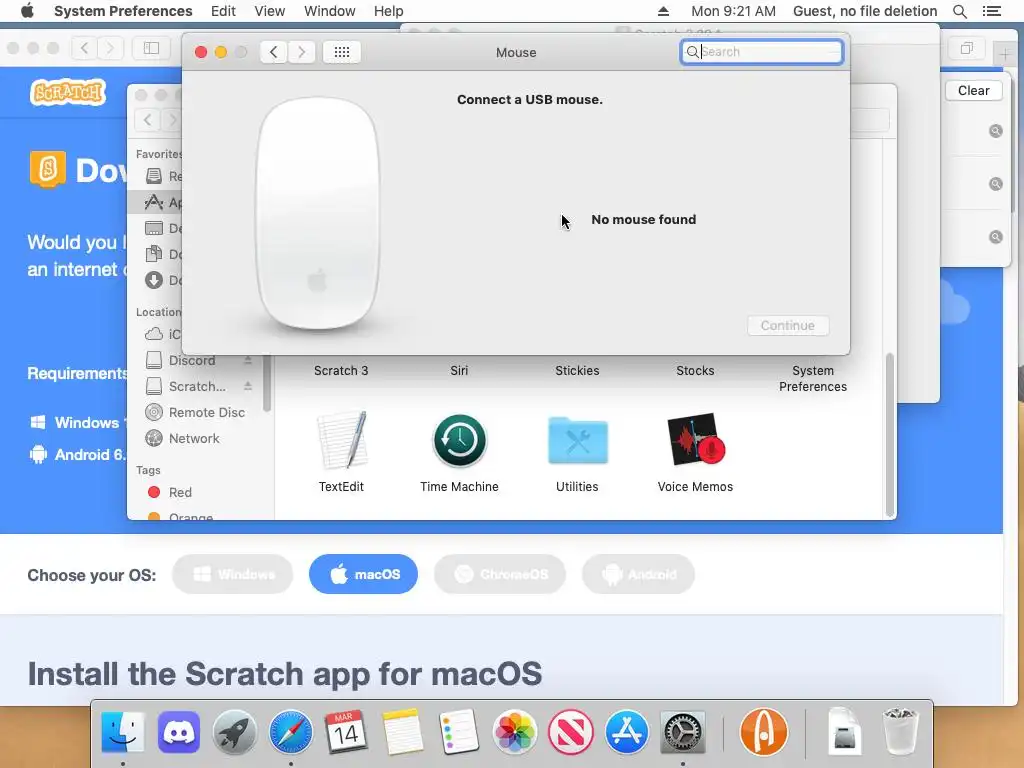The image size is (1024, 768).
Task: Open Photos app in the Dock
Action: click(x=515, y=731)
